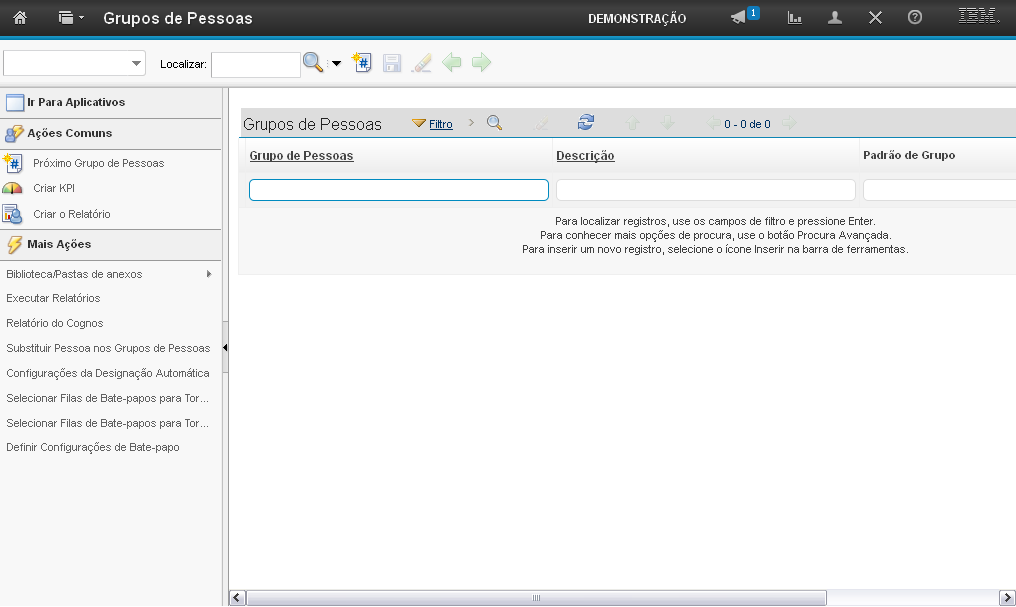Click the Filtro link in table toolbar

[440, 124]
